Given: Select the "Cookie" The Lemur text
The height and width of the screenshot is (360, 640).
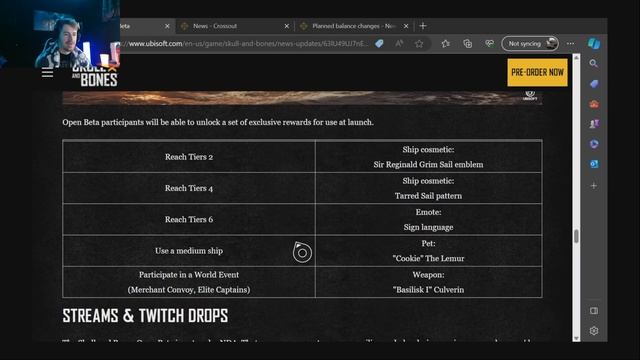Looking at the screenshot, I should [x=428, y=258].
